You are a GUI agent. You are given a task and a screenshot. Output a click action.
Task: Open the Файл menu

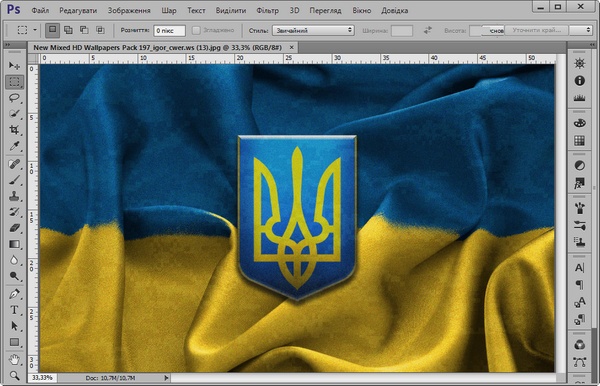tap(40, 11)
